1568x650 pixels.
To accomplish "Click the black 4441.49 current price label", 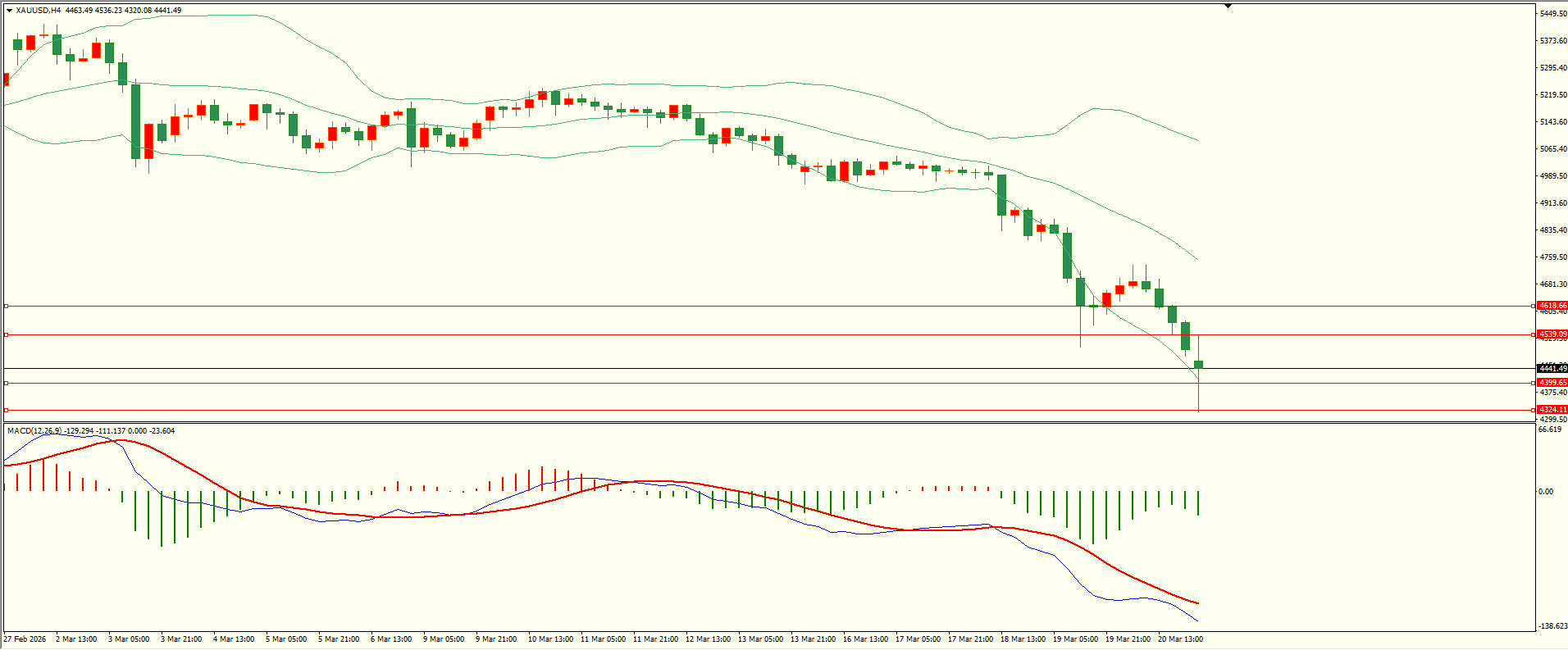I will coord(1552,369).
